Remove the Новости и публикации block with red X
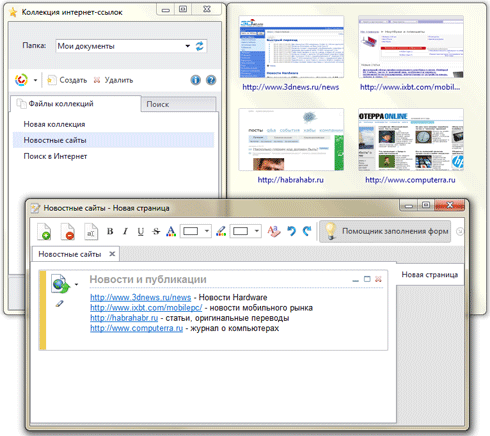This screenshot has width=490, height=436. pyautogui.click(x=378, y=279)
